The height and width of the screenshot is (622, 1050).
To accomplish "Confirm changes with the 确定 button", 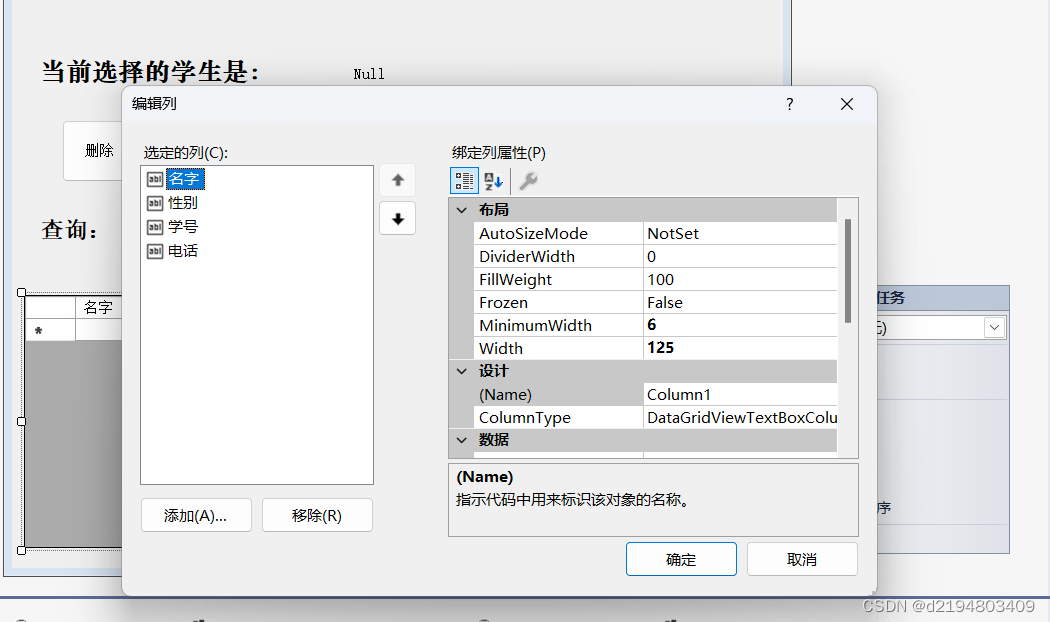I will point(681,559).
